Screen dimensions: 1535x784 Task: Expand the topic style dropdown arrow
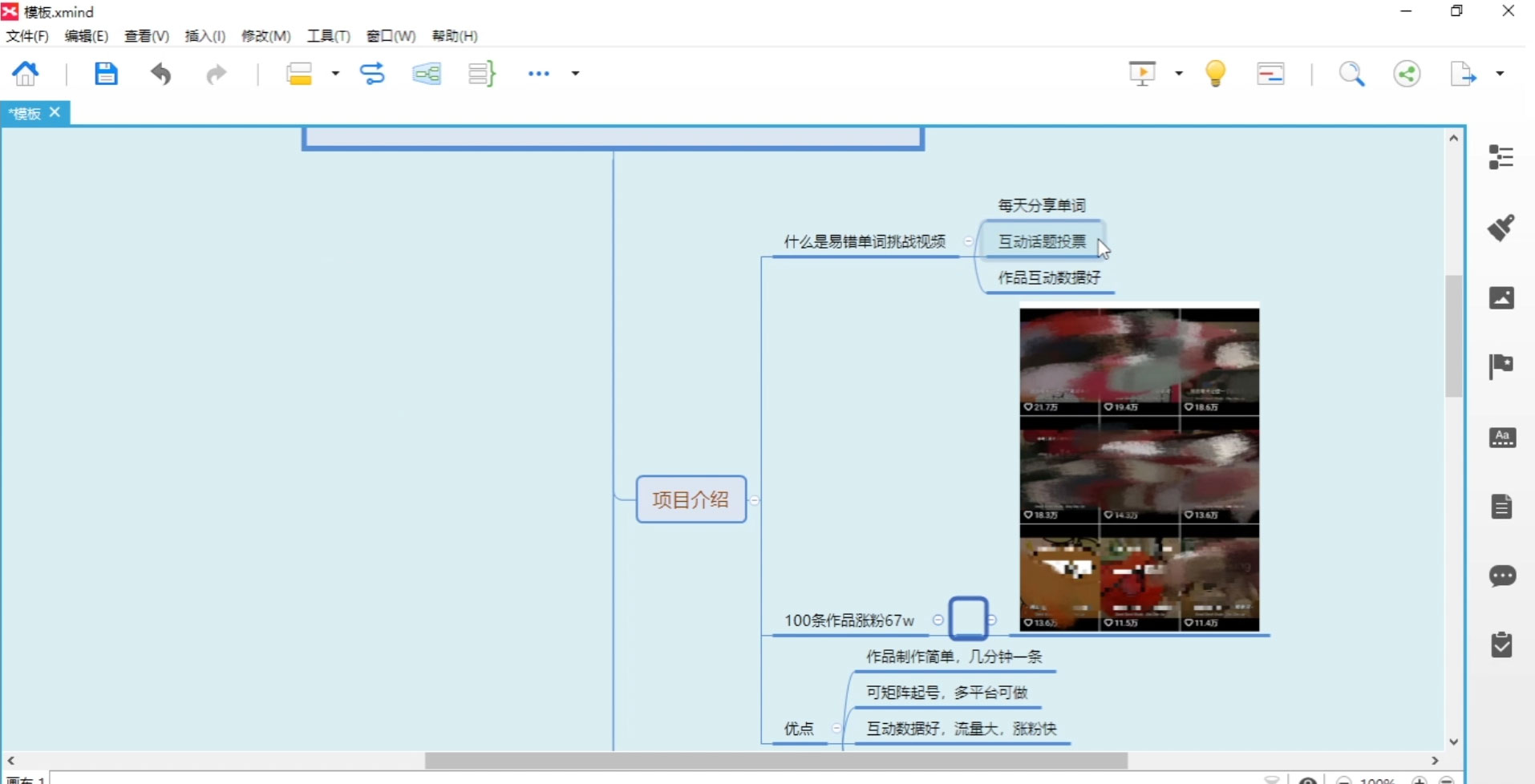coord(334,74)
